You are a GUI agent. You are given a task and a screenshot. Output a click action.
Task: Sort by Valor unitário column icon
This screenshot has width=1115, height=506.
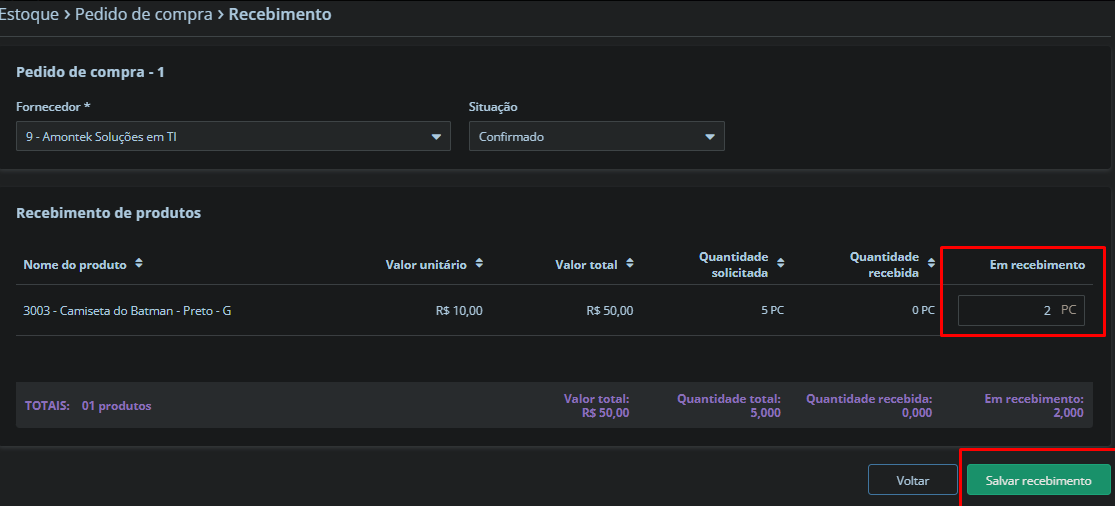(479, 264)
